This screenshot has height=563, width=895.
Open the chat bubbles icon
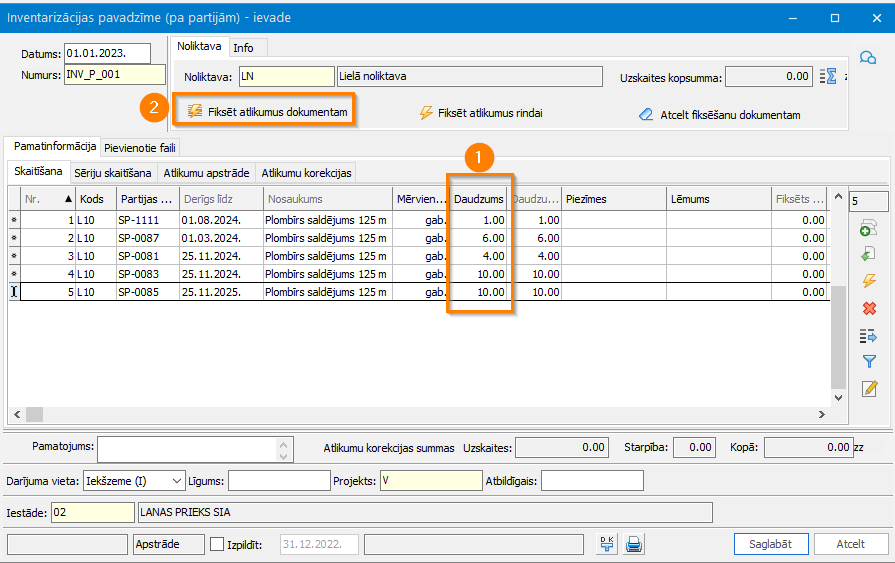(868, 58)
